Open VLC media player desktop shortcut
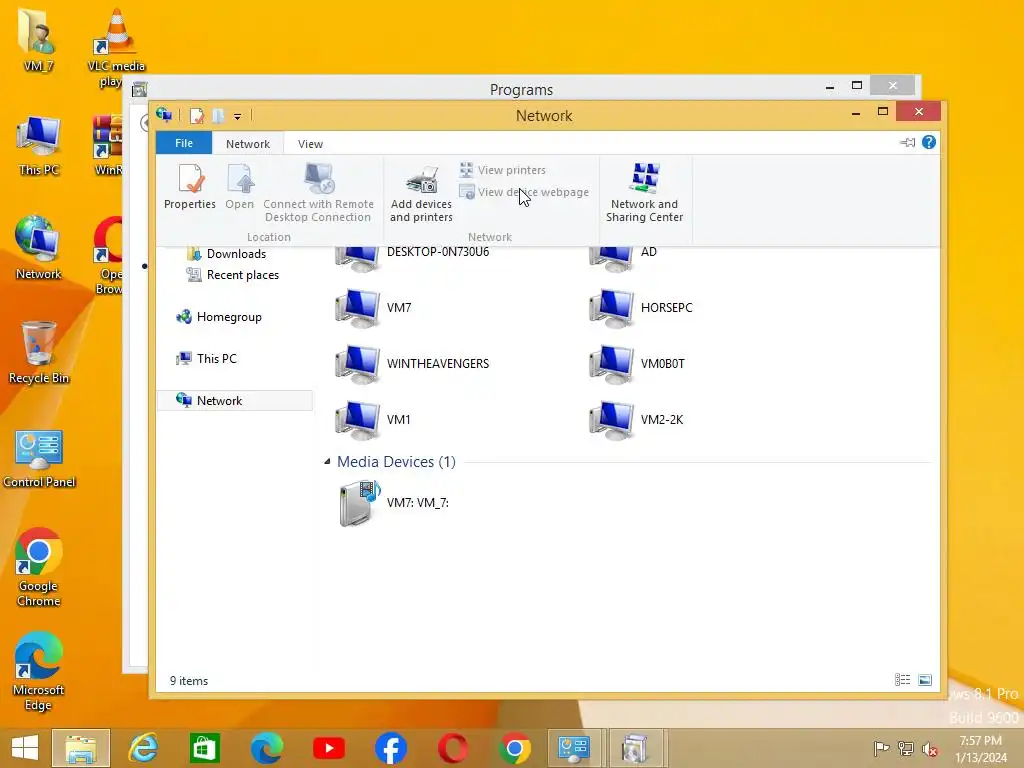This screenshot has width=1024, height=768. coord(115,47)
